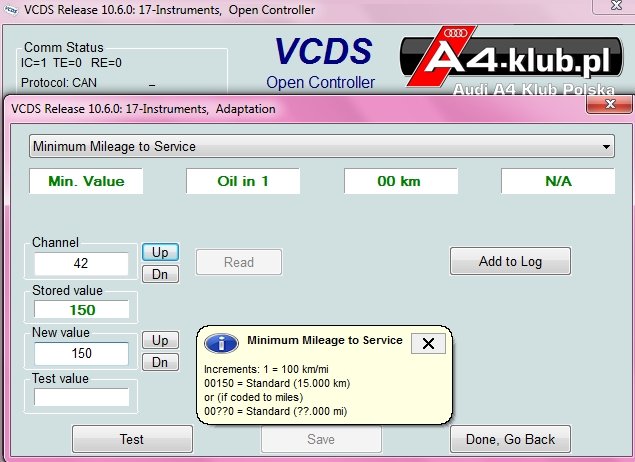This screenshot has height=462, width=635.
Task: Click the Oil in 1 display box
Action: click(x=243, y=181)
